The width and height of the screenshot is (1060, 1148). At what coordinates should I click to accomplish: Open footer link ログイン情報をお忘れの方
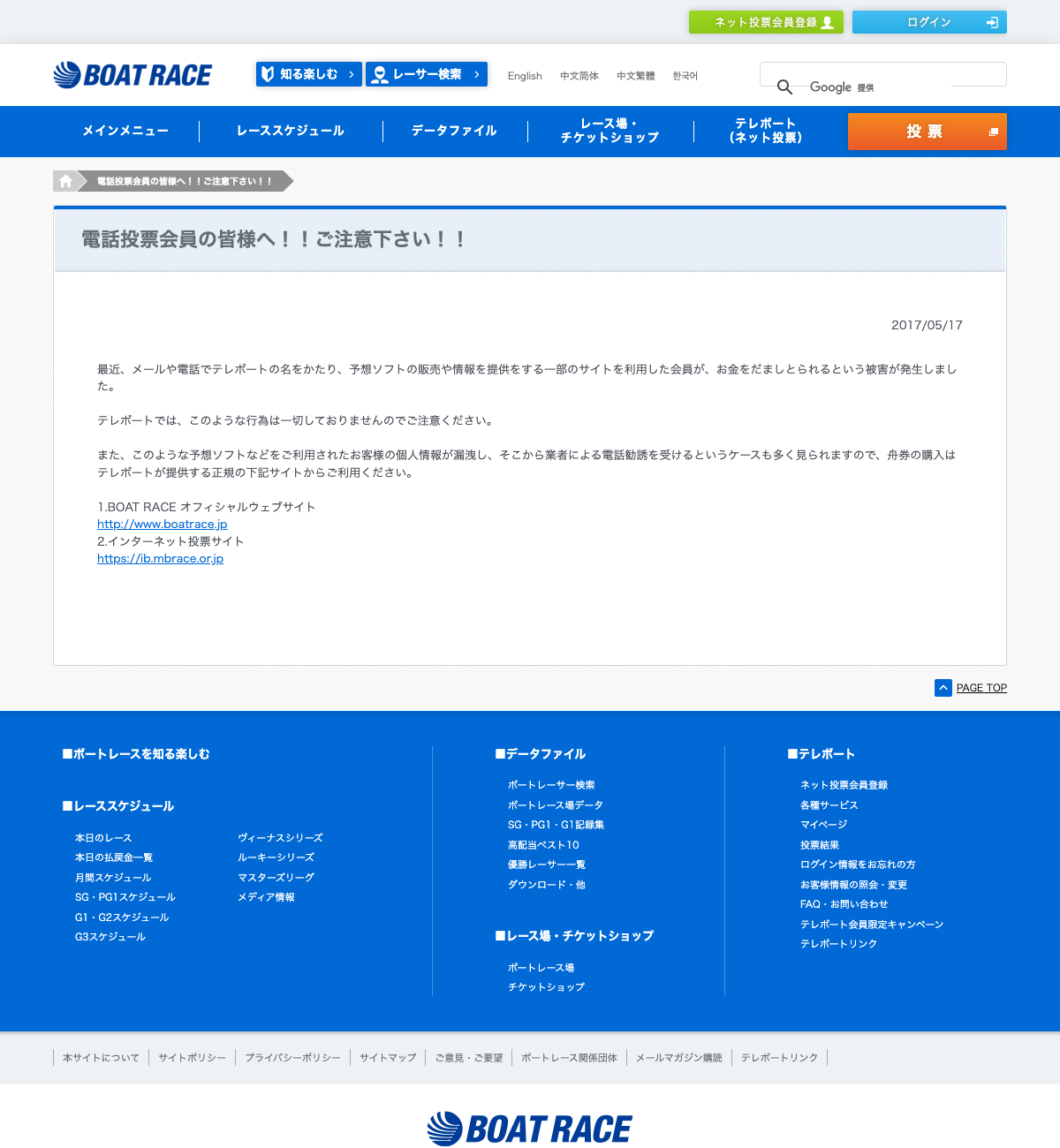[x=858, y=865]
